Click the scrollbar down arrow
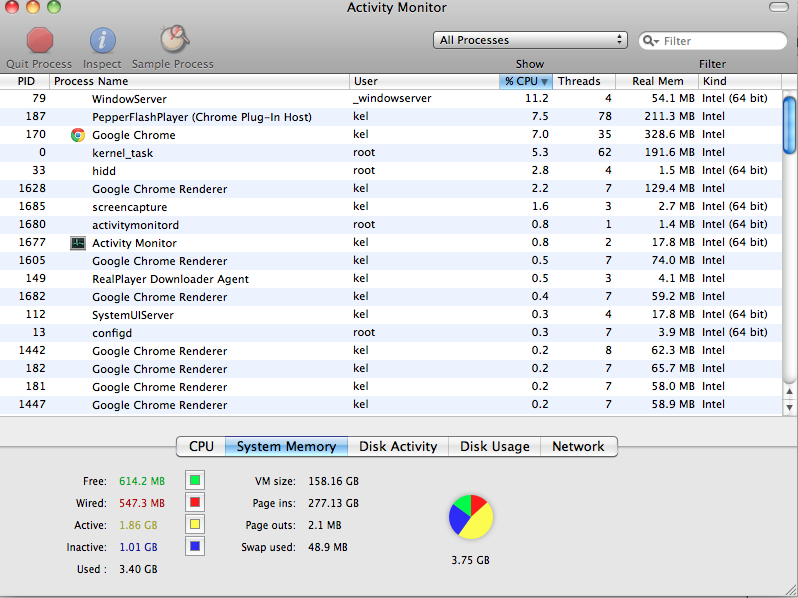798x598 pixels. click(x=789, y=407)
